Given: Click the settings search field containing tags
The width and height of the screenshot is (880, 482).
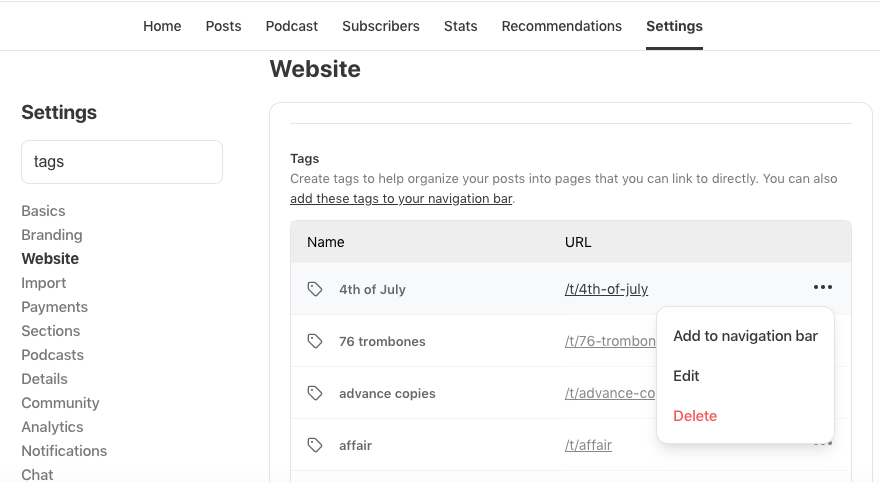Looking at the screenshot, I should coord(122,161).
